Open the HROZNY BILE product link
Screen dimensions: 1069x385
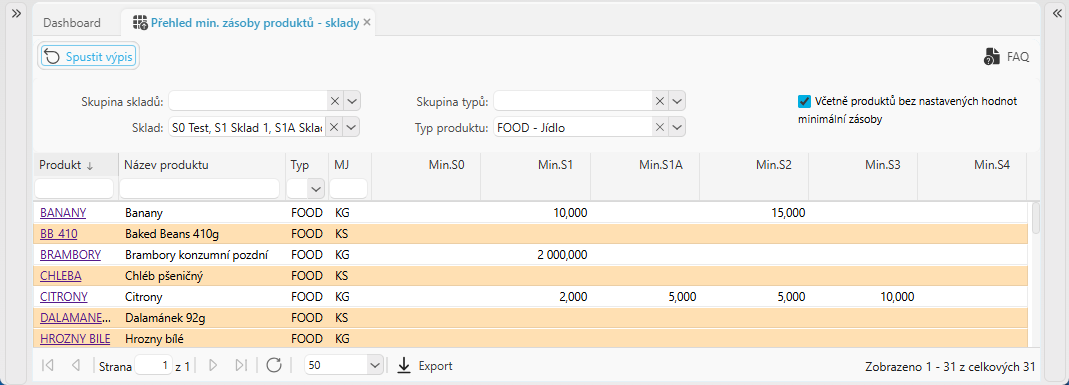pos(75,339)
